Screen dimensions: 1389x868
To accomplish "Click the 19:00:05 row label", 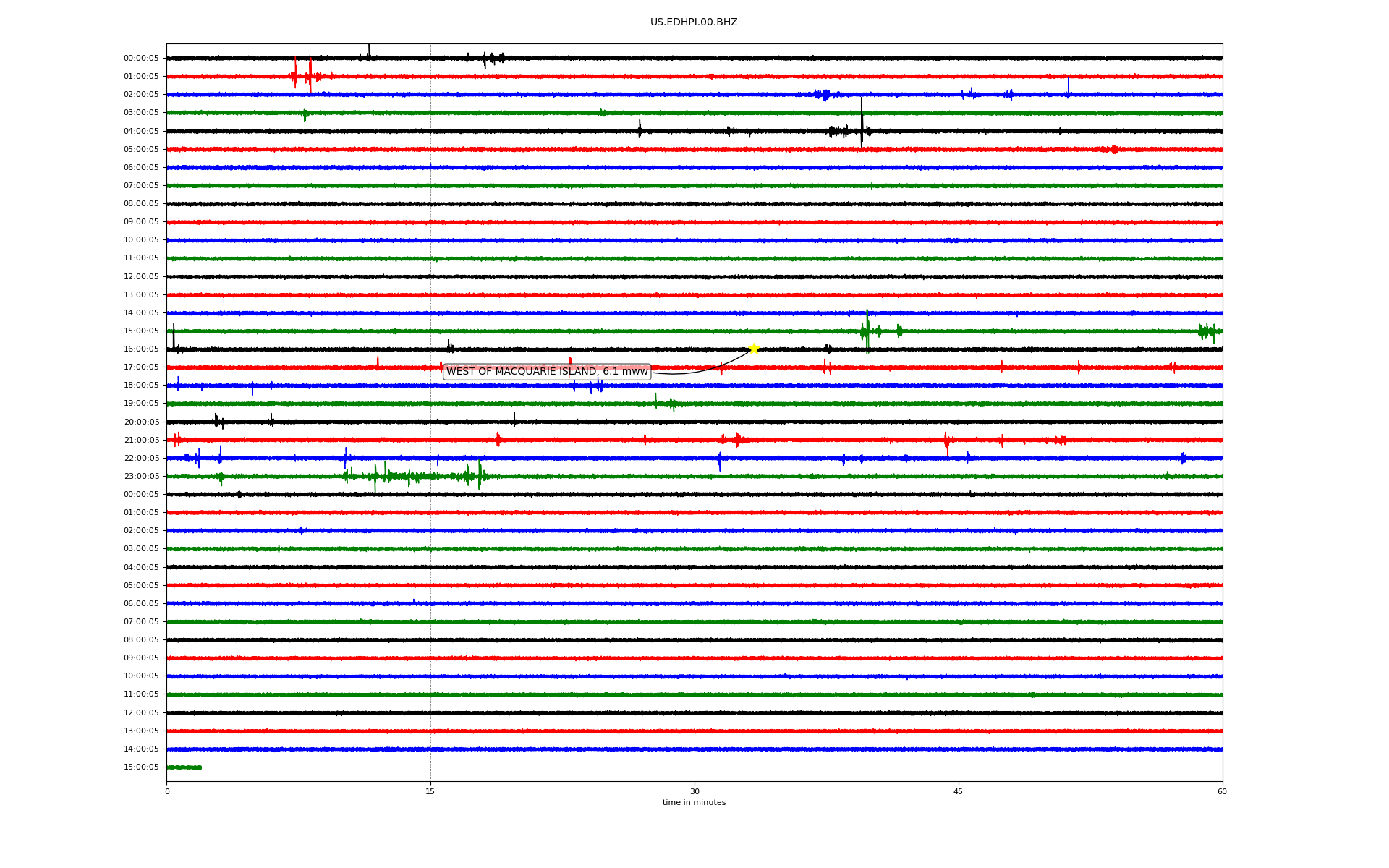I will (x=141, y=404).
